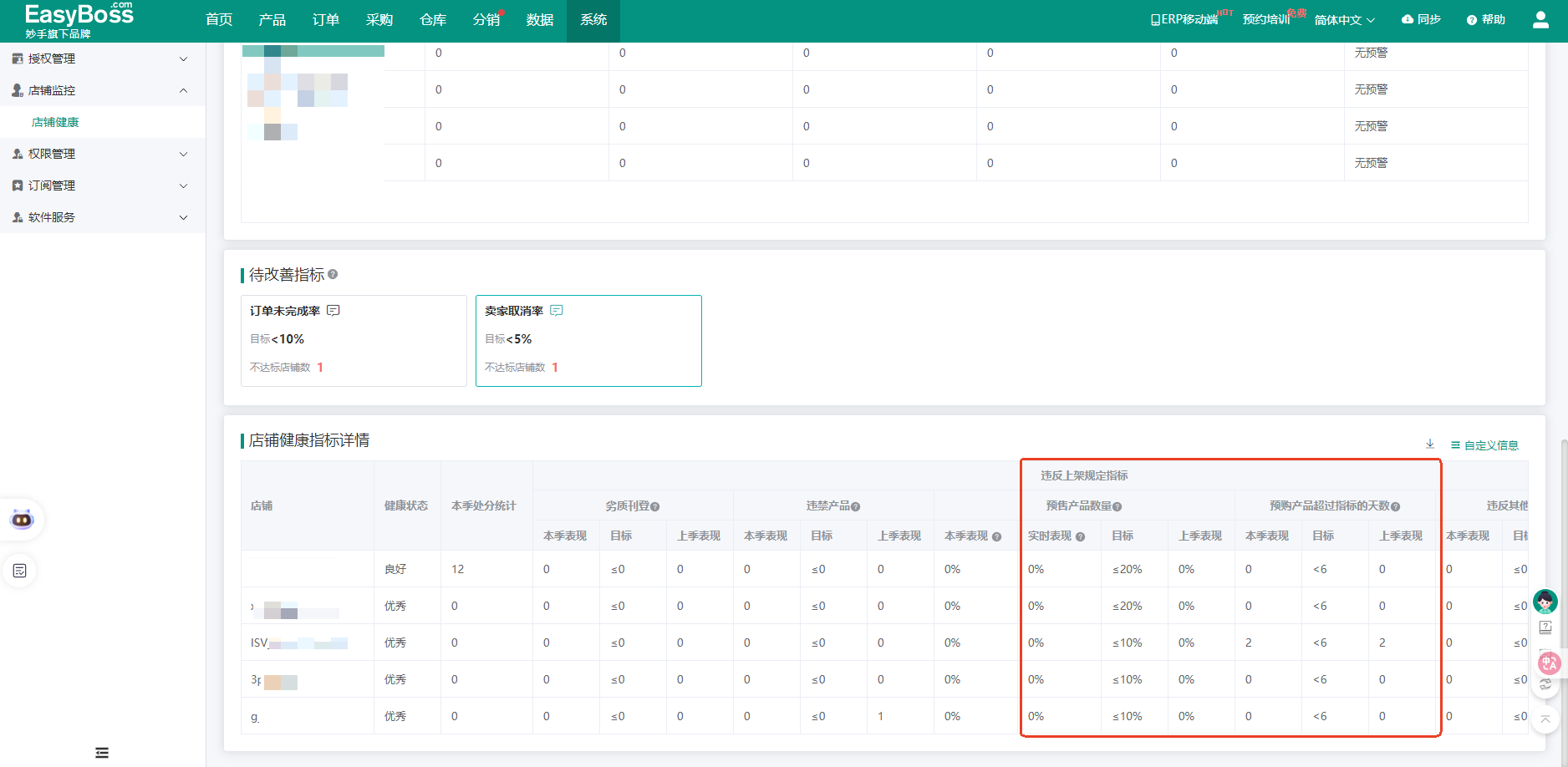Screen dimensions: 1568x767
Task: Open the 订单 top navigation menu
Action: pyautogui.click(x=326, y=20)
